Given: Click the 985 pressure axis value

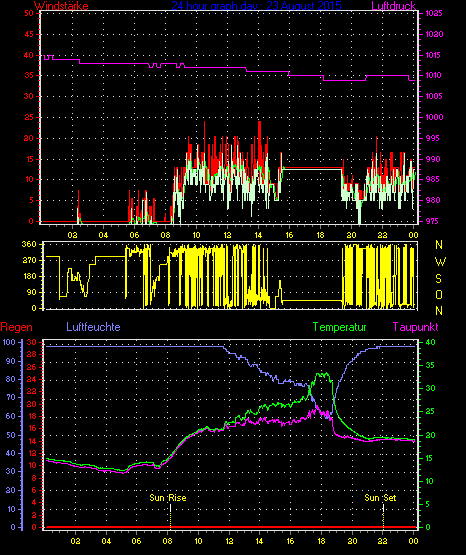Looking at the screenshot, I should tap(432, 179).
